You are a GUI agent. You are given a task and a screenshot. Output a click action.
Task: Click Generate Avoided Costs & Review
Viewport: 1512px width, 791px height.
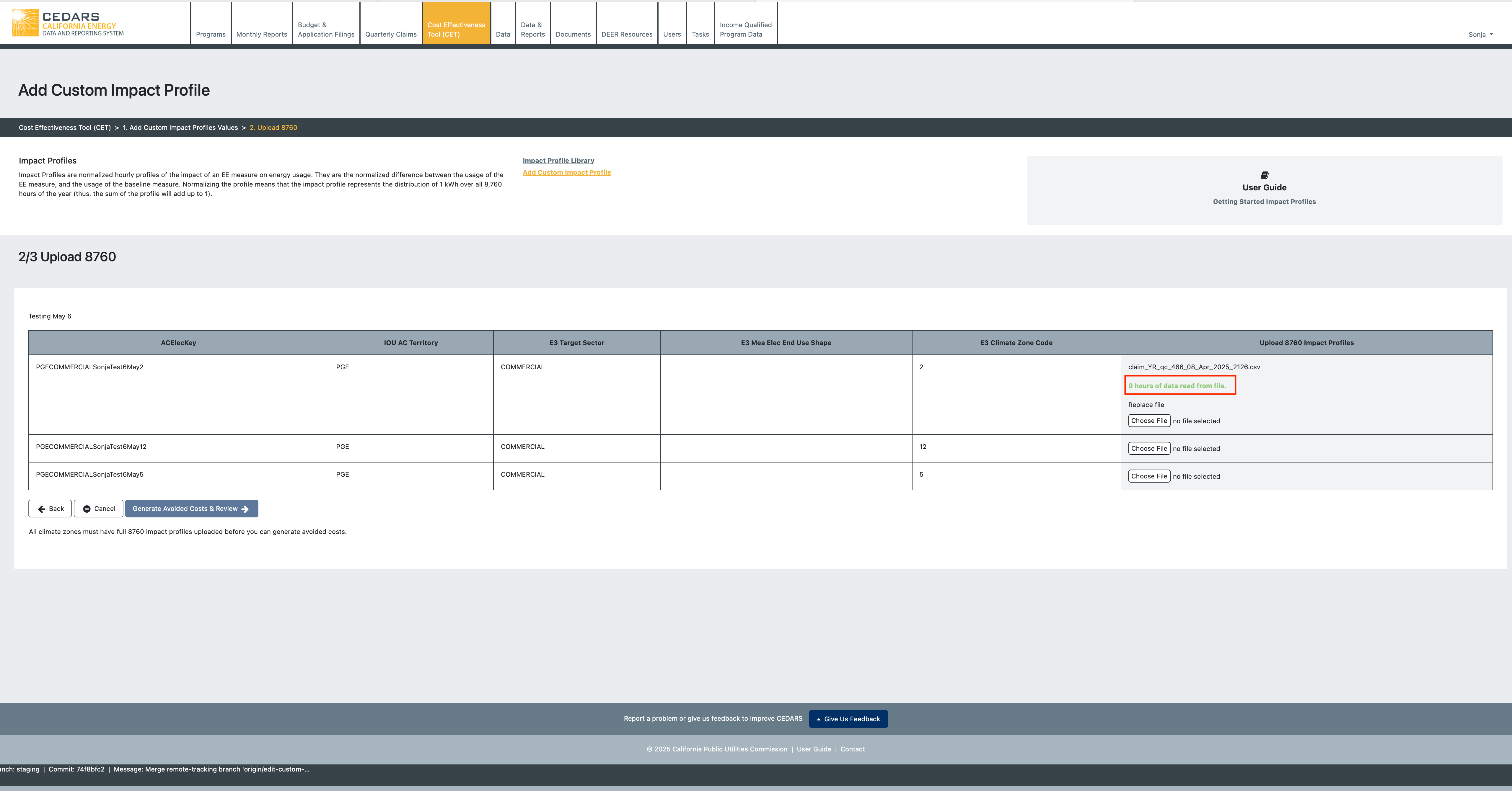[x=191, y=509]
